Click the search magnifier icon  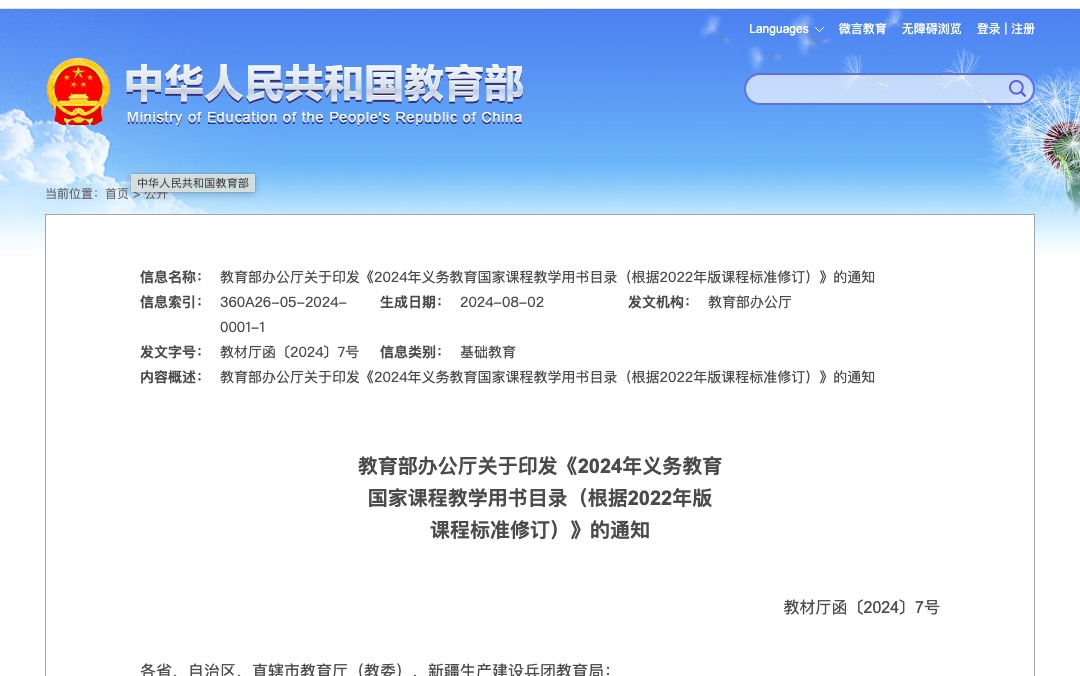point(1017,88)
